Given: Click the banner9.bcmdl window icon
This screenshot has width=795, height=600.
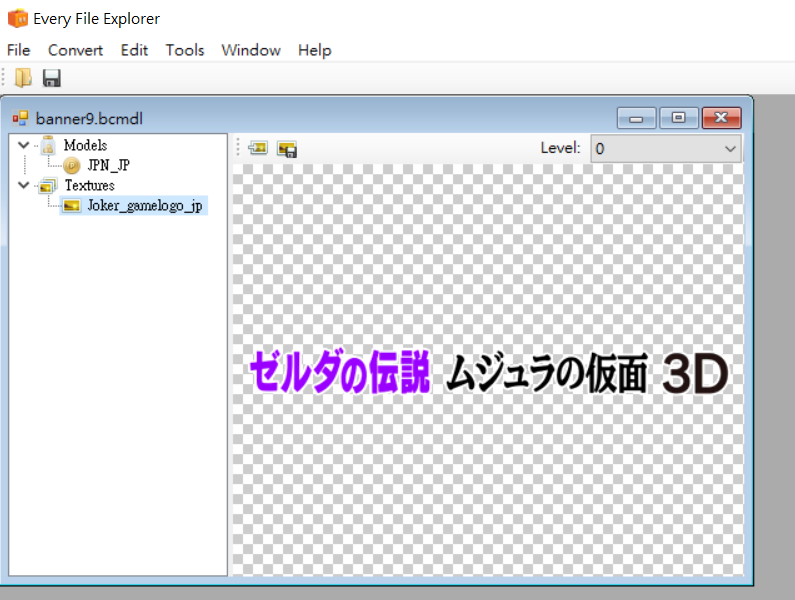Looking at the screenshot, I should [20, 119].
